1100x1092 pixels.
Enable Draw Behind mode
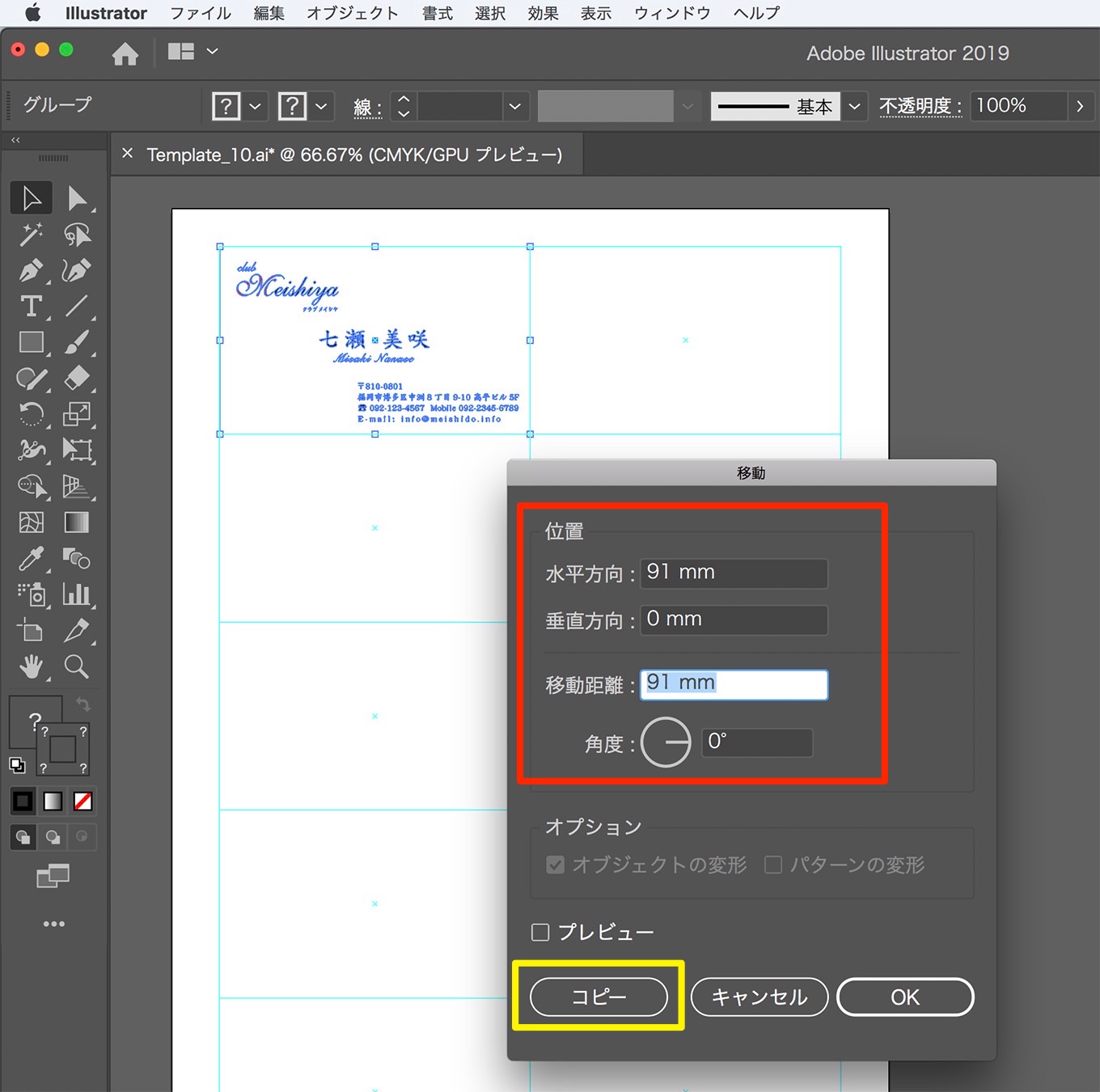[53, 836]
